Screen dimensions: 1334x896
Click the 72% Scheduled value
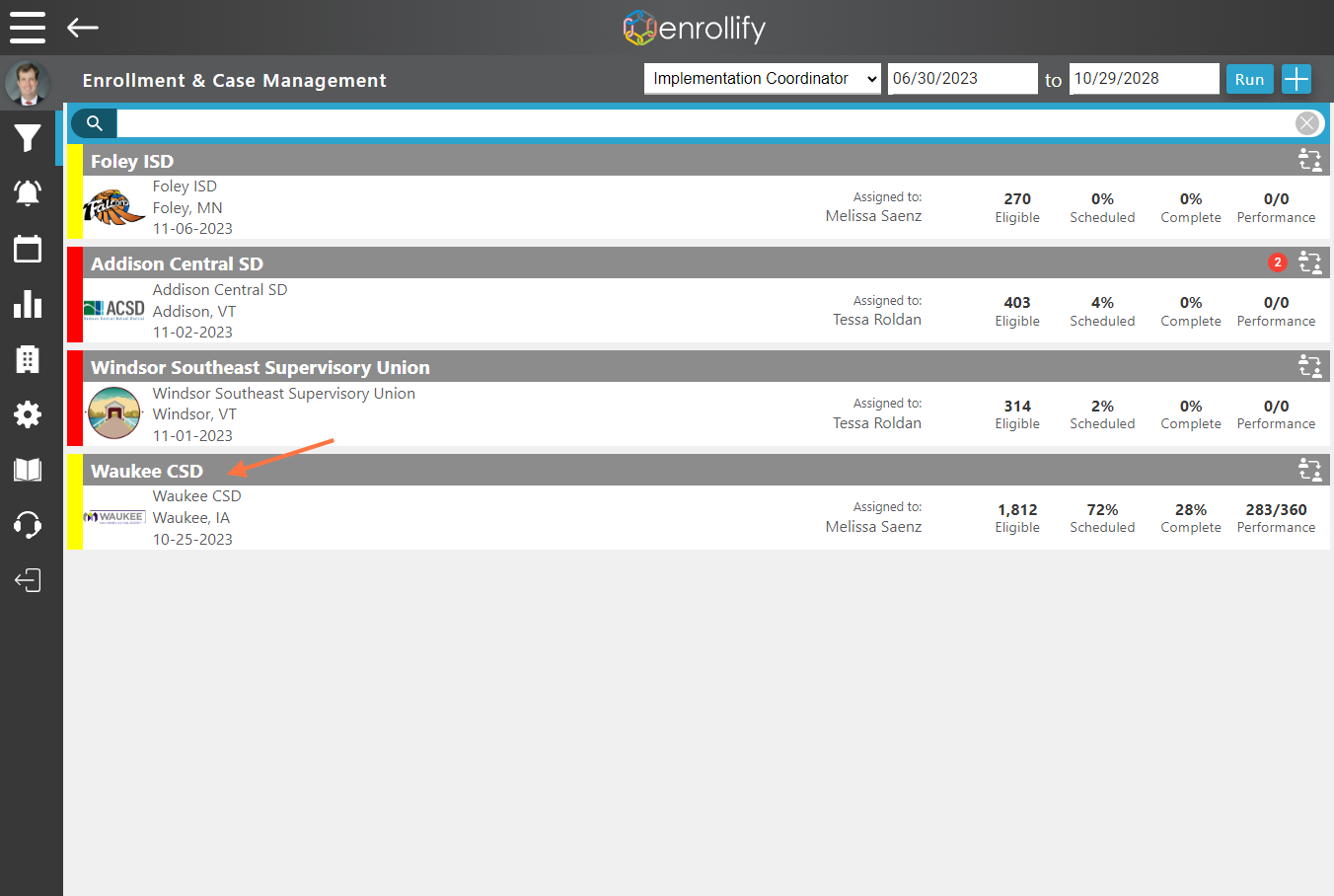coord(1102,510)
